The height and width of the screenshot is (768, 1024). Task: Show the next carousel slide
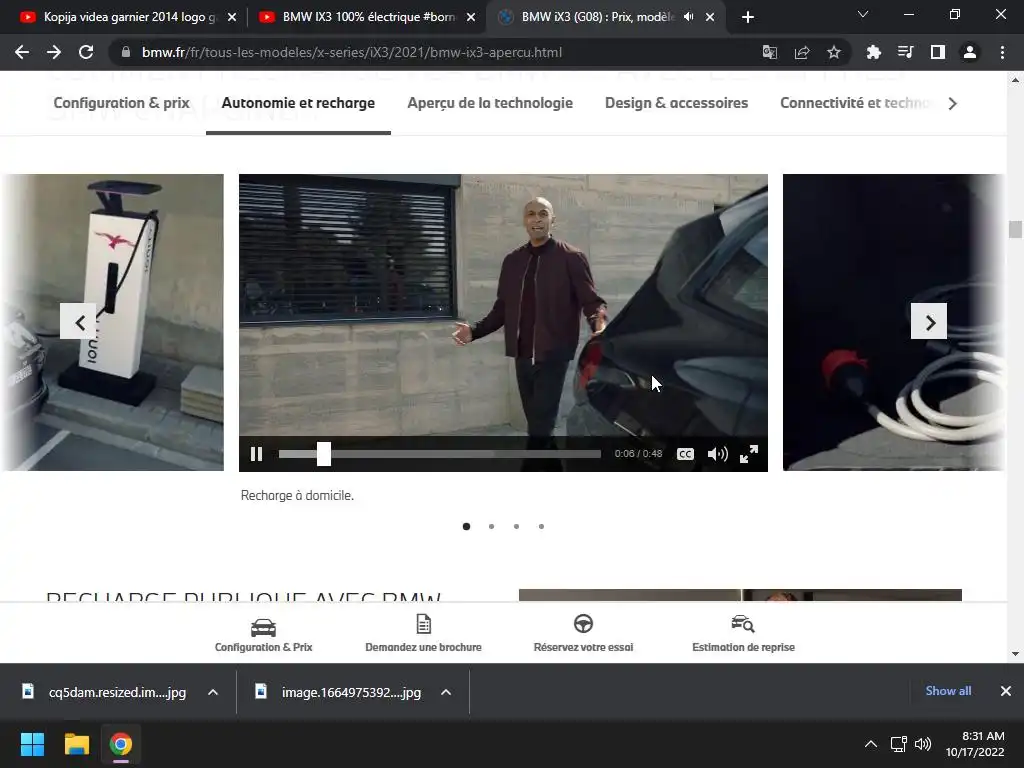point(929,321)
